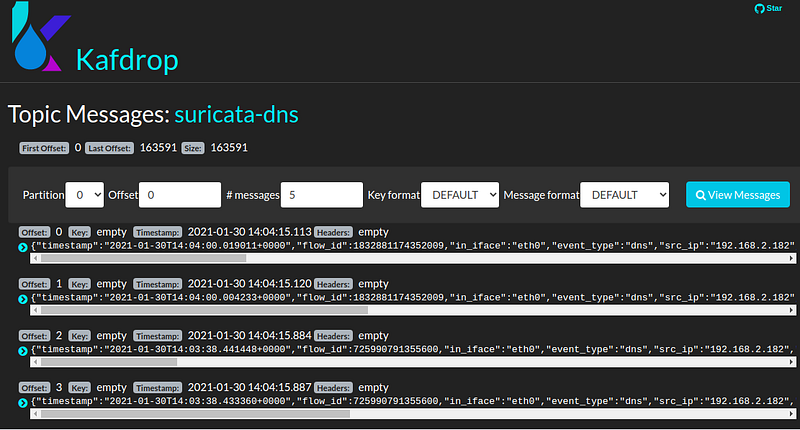Click left scroll arrow of offset 3 message
The image size is (800, 430).
35,414
